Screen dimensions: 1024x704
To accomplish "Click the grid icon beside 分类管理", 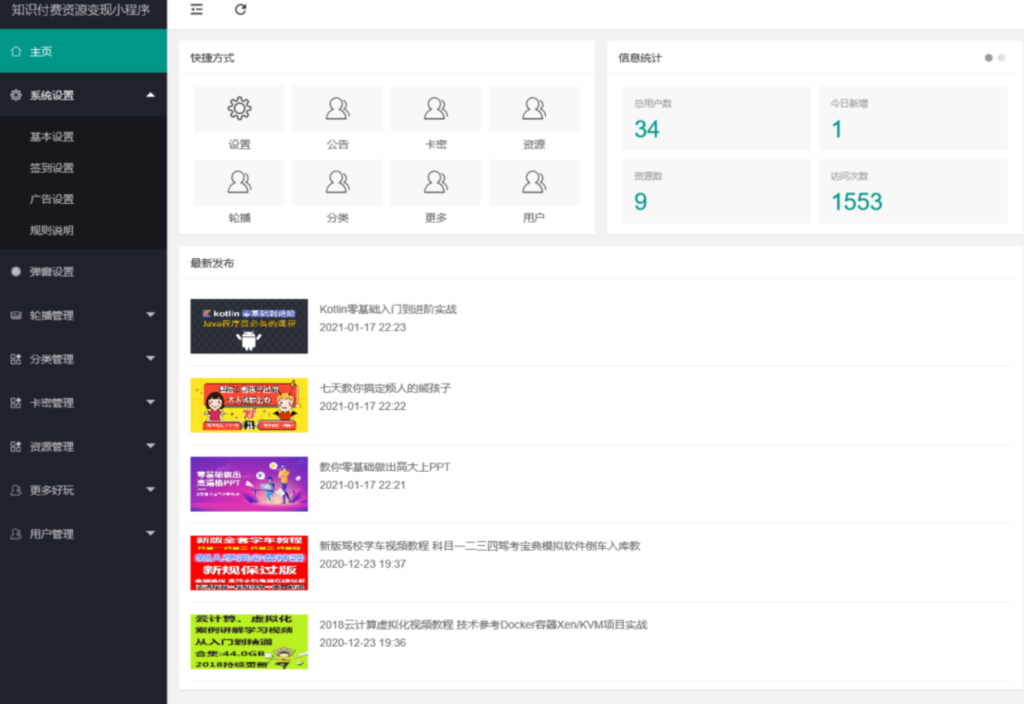I will [16, 359].
